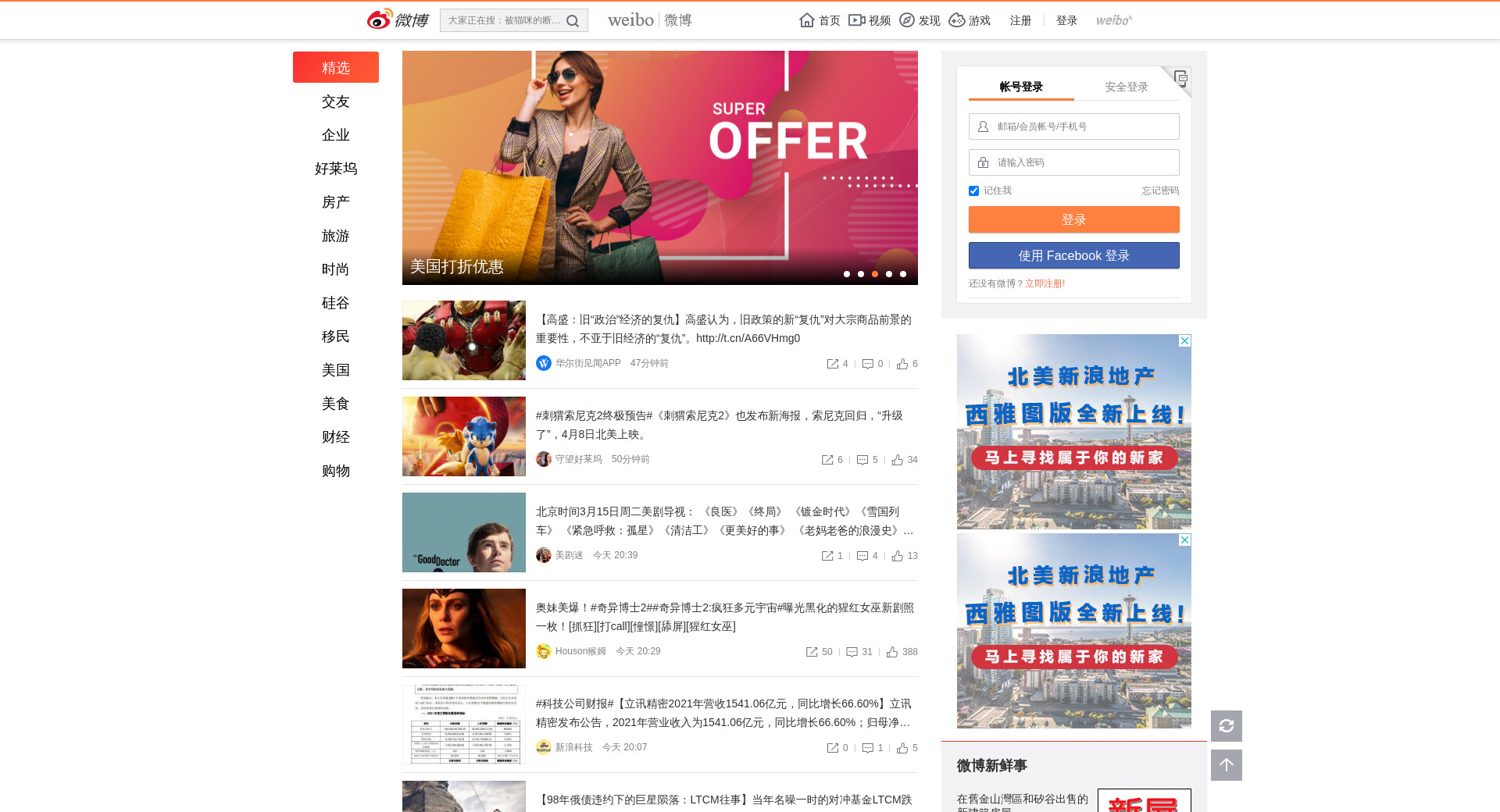Click 注册 in the top navigation

[1020, 20]
